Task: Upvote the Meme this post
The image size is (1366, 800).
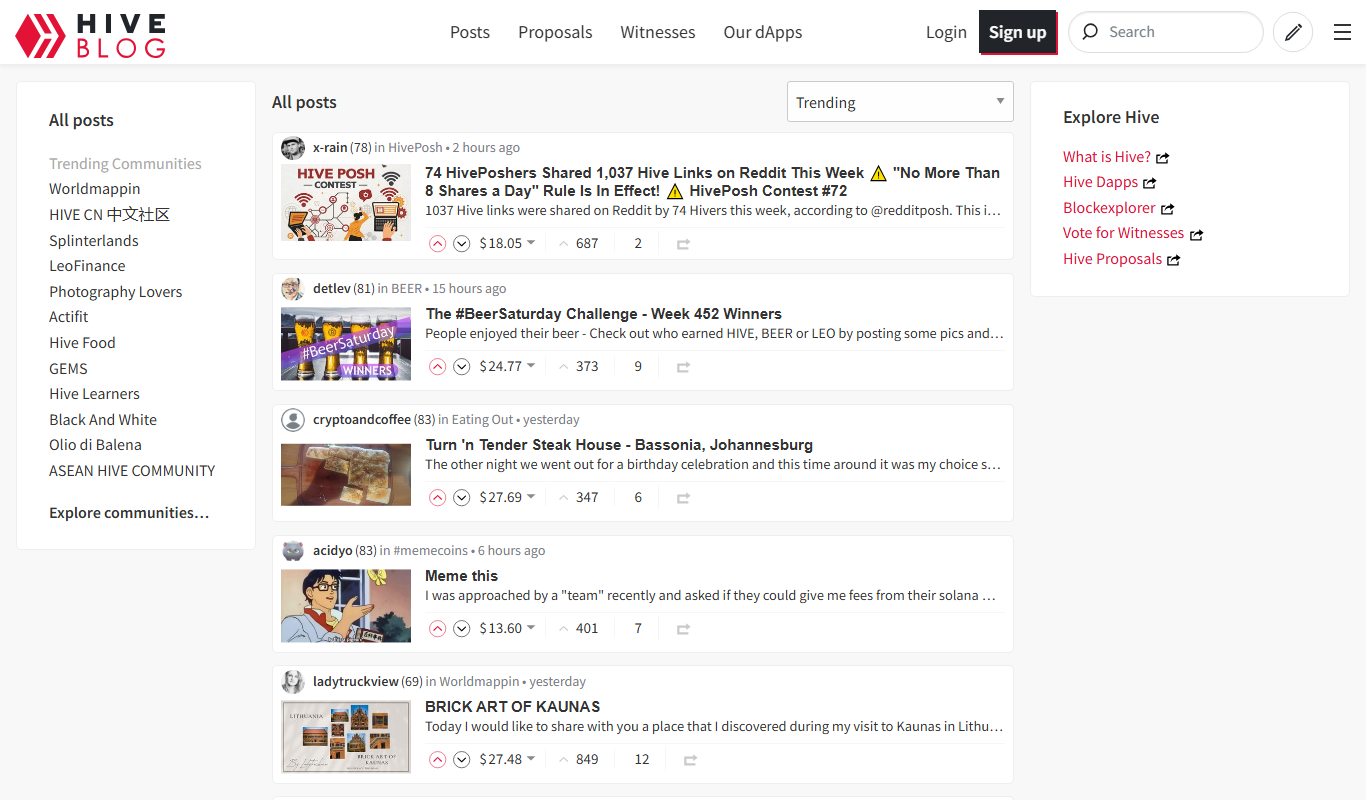Action: [x=437, y=628]
